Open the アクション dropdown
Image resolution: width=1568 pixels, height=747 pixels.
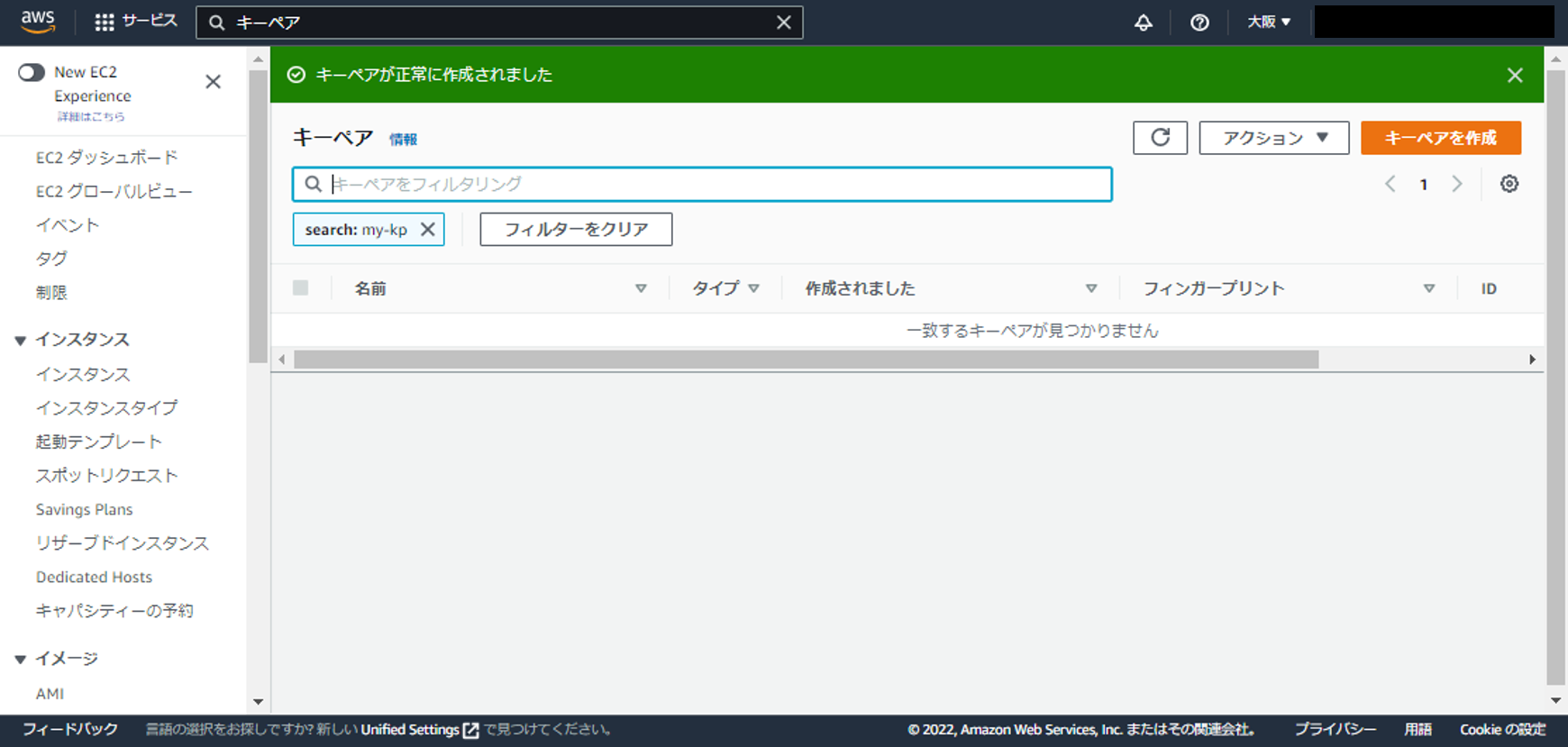click(1273, 138)
